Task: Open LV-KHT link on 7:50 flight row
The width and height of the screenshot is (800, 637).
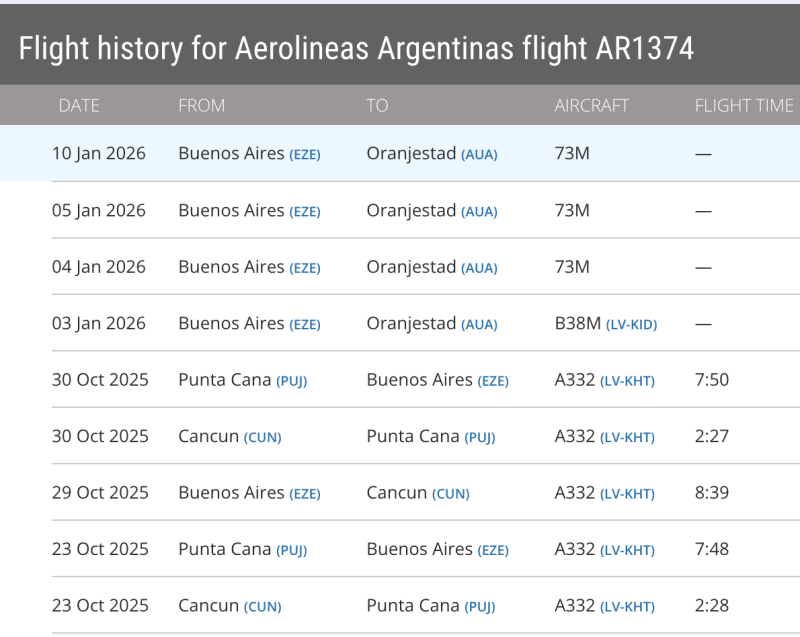Action: pyautogui.click(x=627, y=381)
